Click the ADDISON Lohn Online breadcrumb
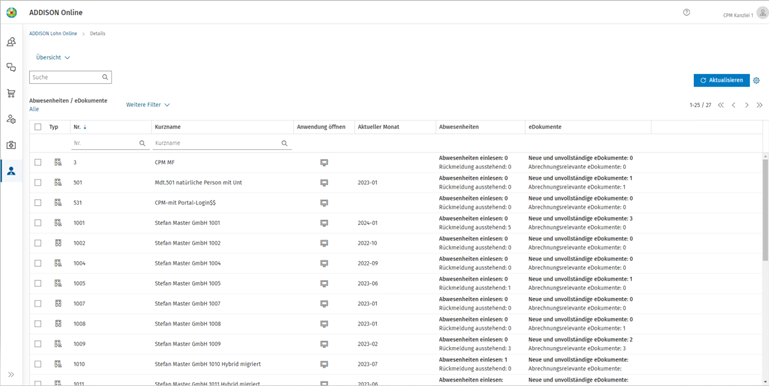The width and height of the screenshot is (769, 386). (53, 34)
